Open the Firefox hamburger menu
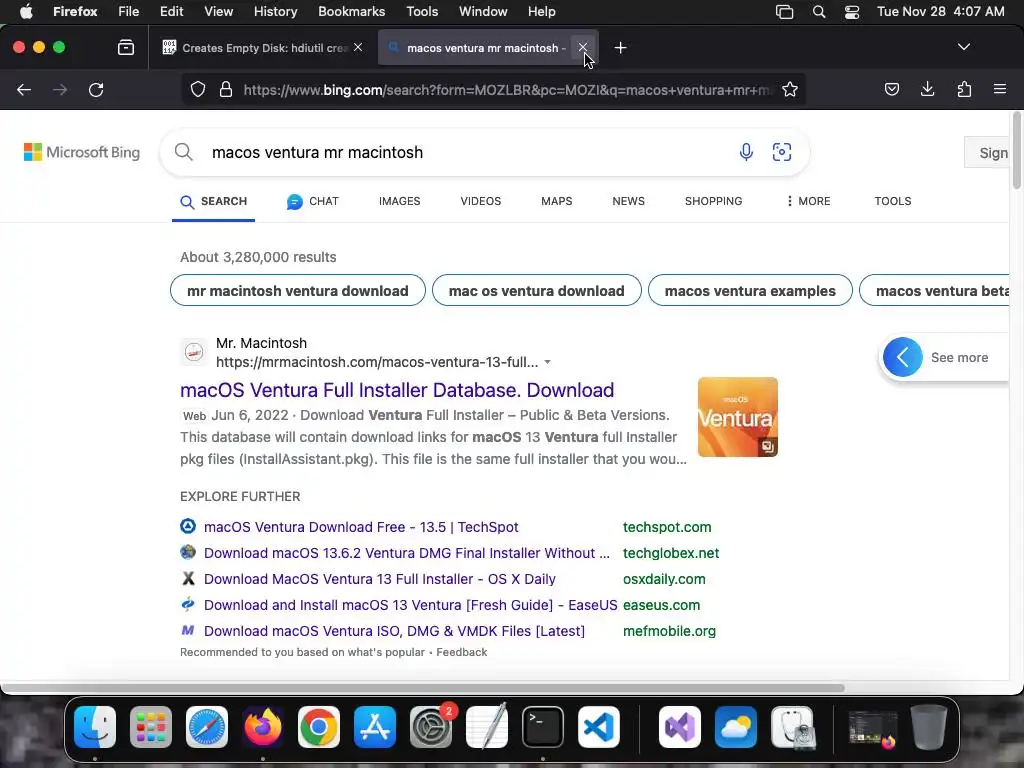 (999, 89)
